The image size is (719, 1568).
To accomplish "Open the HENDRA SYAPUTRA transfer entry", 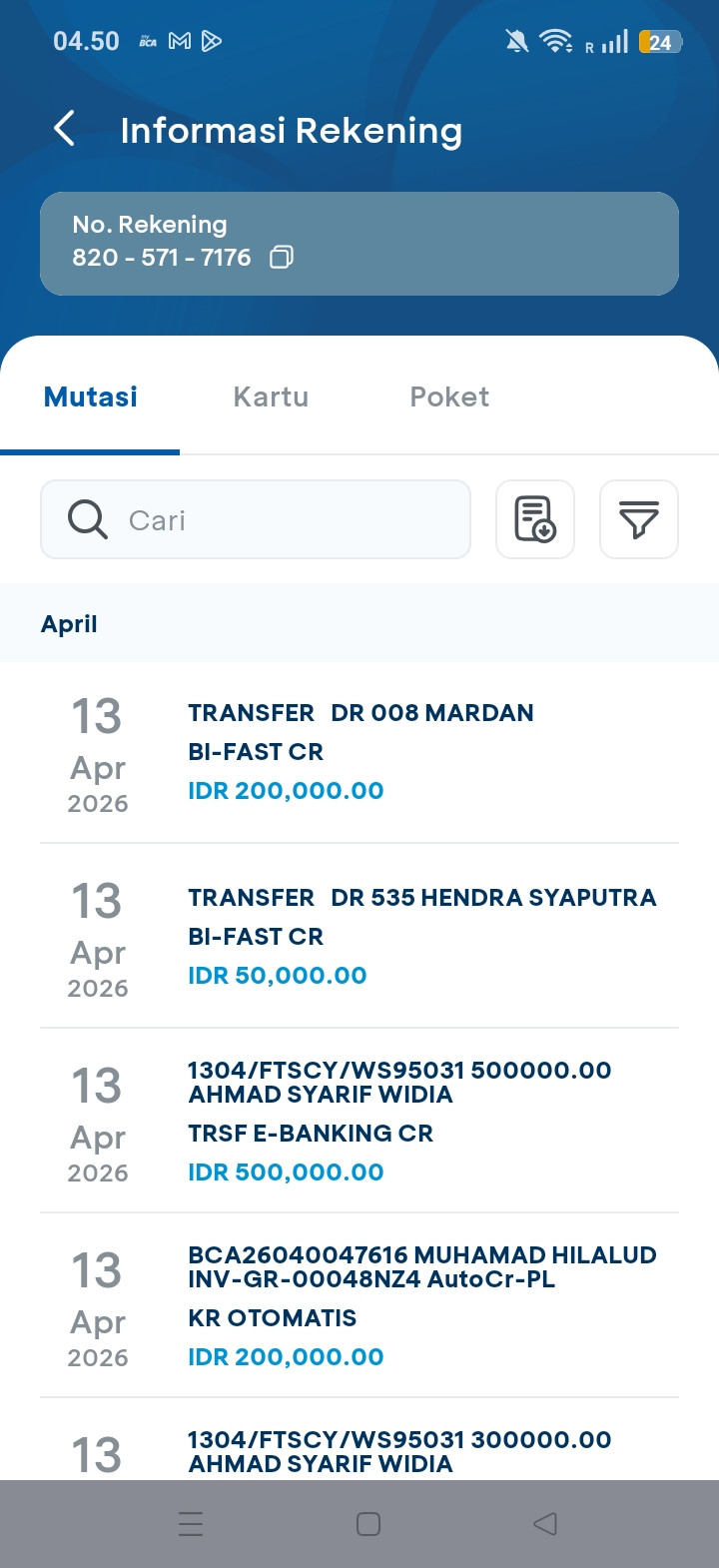I will 359,936.
